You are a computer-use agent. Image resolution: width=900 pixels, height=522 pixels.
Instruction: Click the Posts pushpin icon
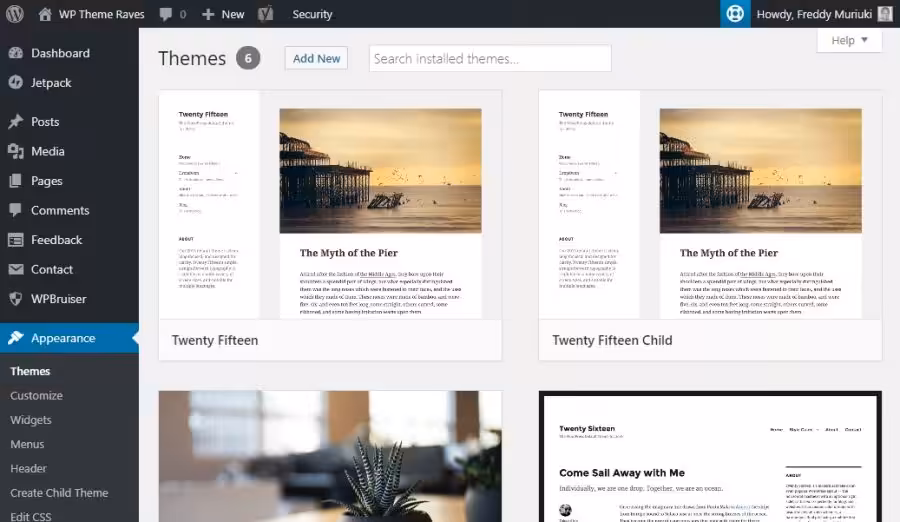pos(15,121)
